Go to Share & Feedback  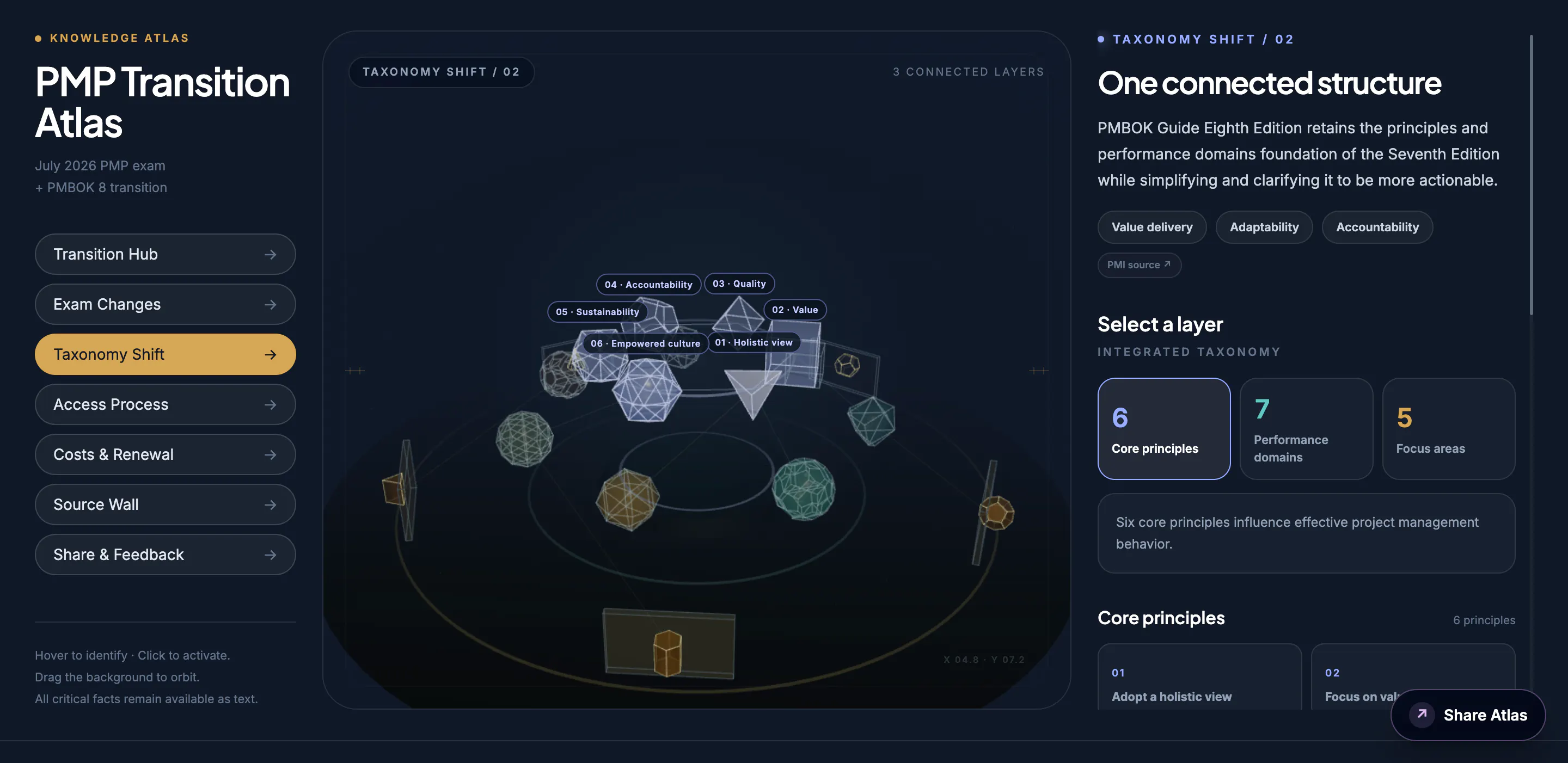[x=165, y=555]
